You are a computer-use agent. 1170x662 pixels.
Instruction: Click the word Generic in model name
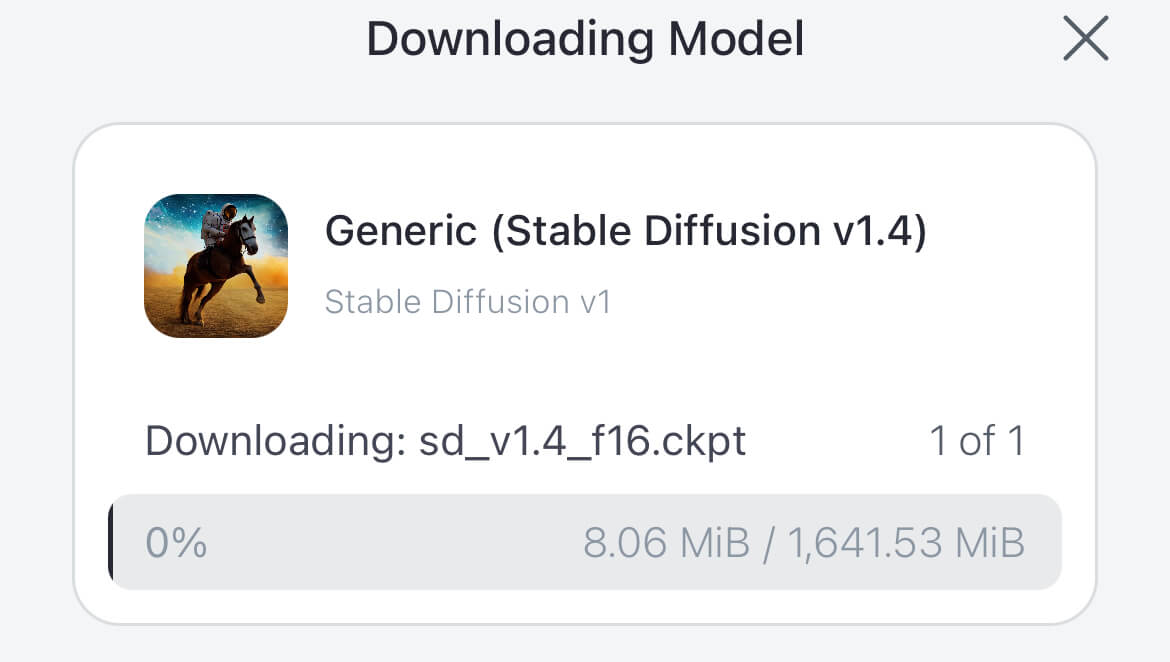[401, 231]
